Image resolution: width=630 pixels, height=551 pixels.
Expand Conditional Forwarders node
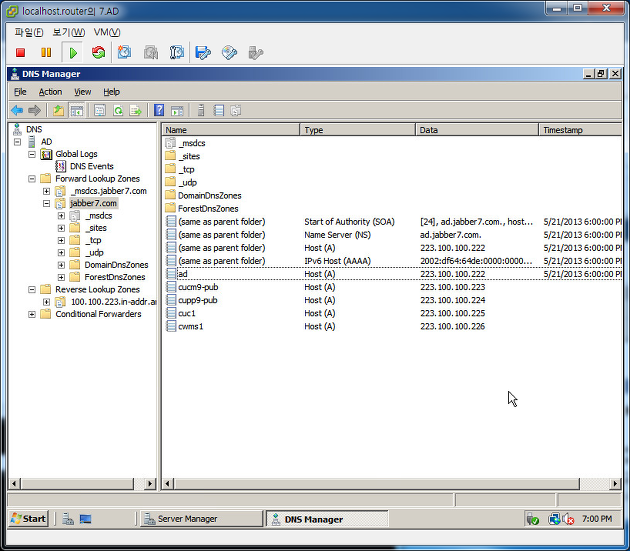(x=32, y=314)
